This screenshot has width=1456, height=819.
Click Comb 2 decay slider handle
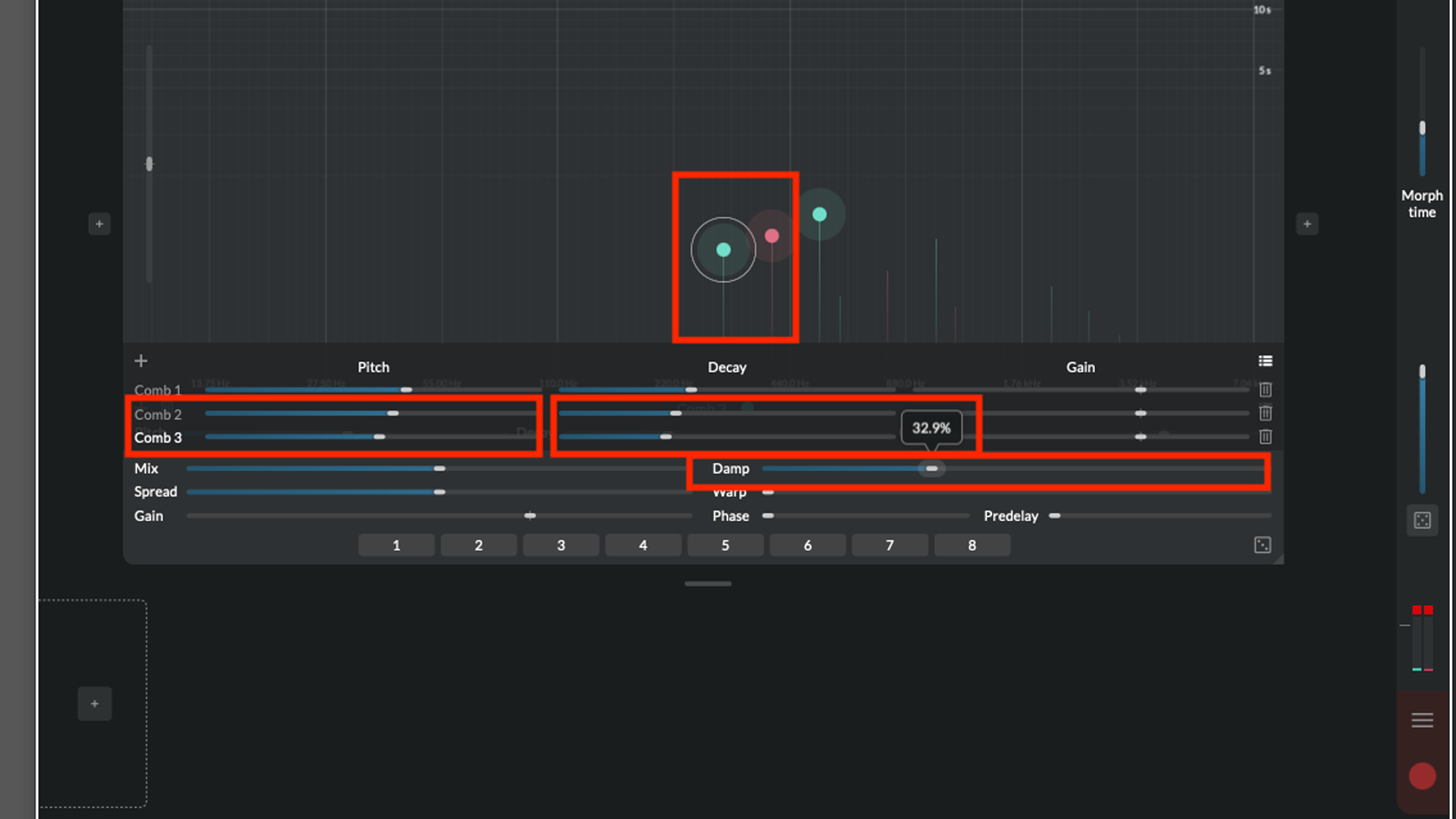pyautogui.click(x=676, y=413)
